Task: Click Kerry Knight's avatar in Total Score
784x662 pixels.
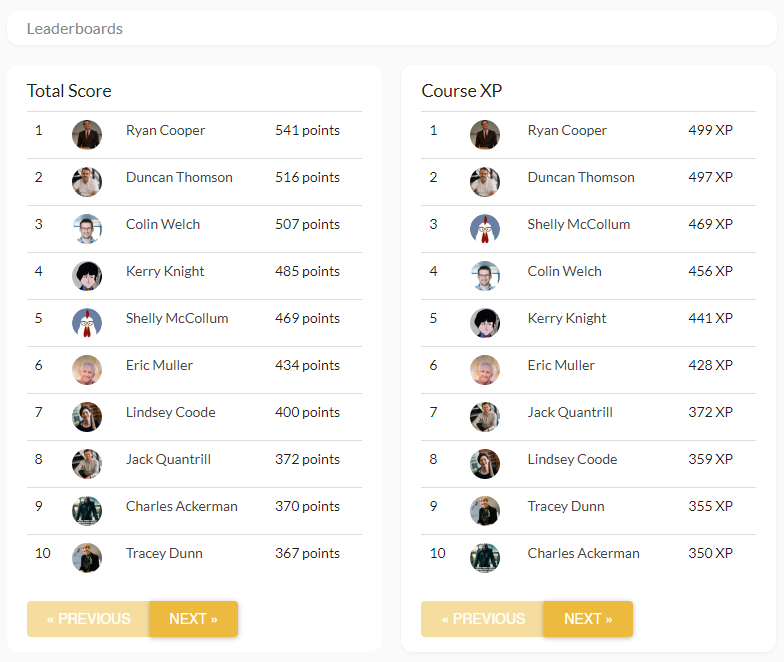Action: [87, 276]
